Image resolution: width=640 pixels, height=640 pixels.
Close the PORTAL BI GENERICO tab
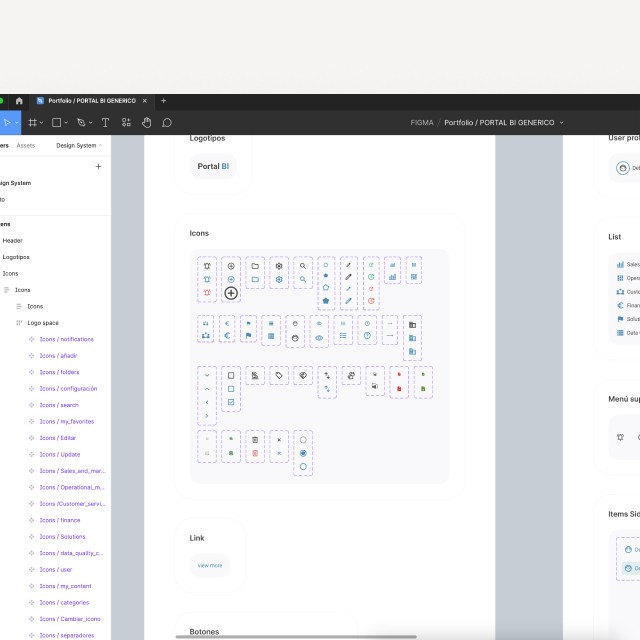click(144, 101)
